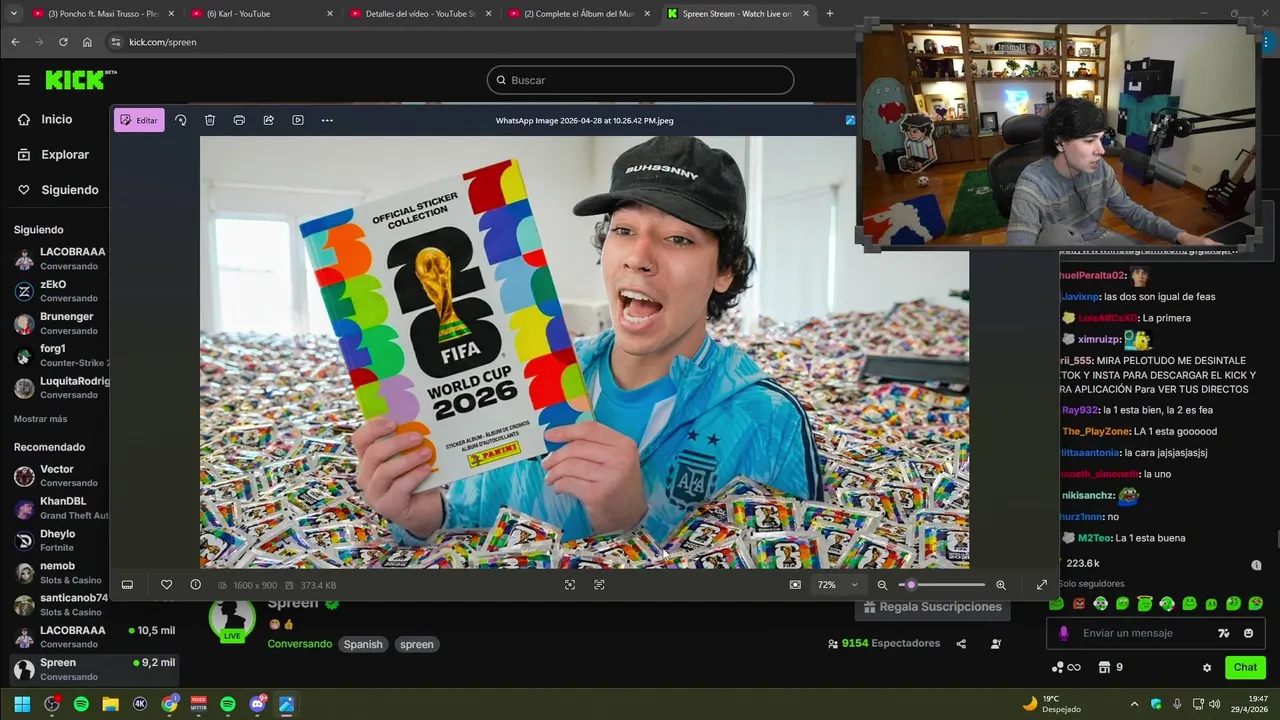
Task: Expand the system tray hidden icons chevron
Action: coord(1134,704)
